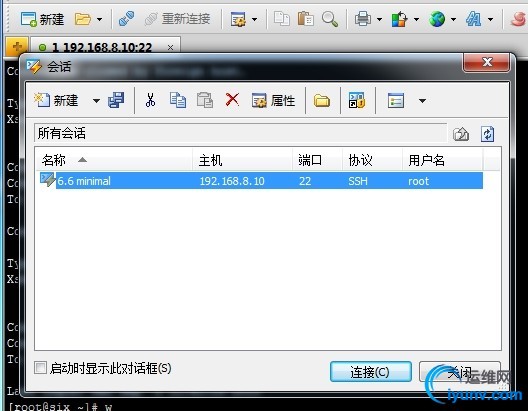Viewport: 528px width, 411px height.
Task: Click the SSH protocol cell
Action: click(358, 181)
